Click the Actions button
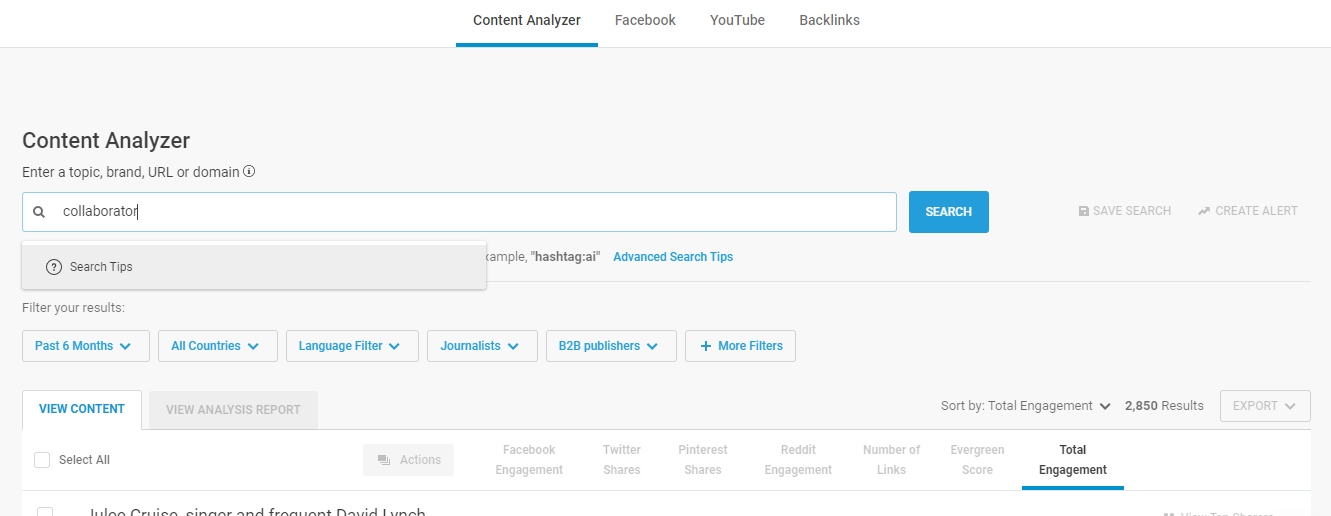The height and width of the screenshot is (516, 1331). click(408, 460)
